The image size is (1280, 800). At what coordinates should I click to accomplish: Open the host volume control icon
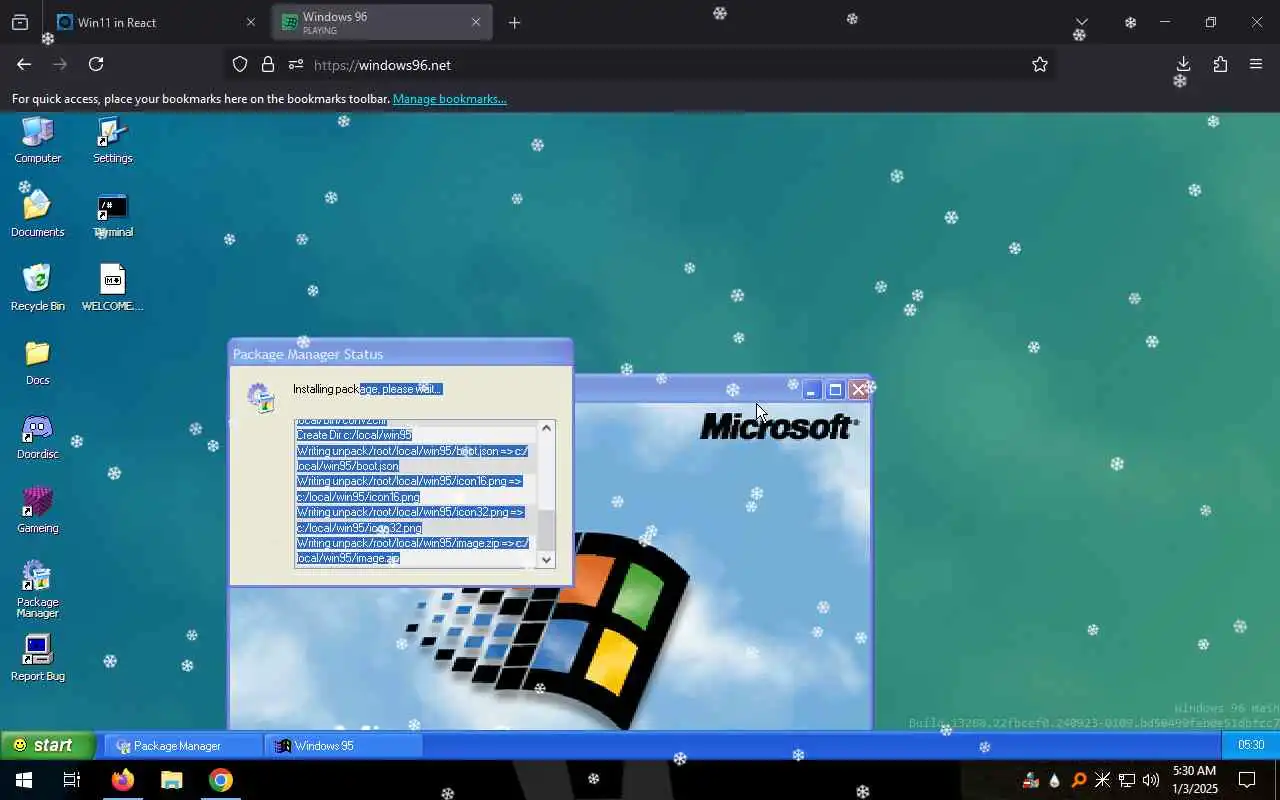point(1150,780)
